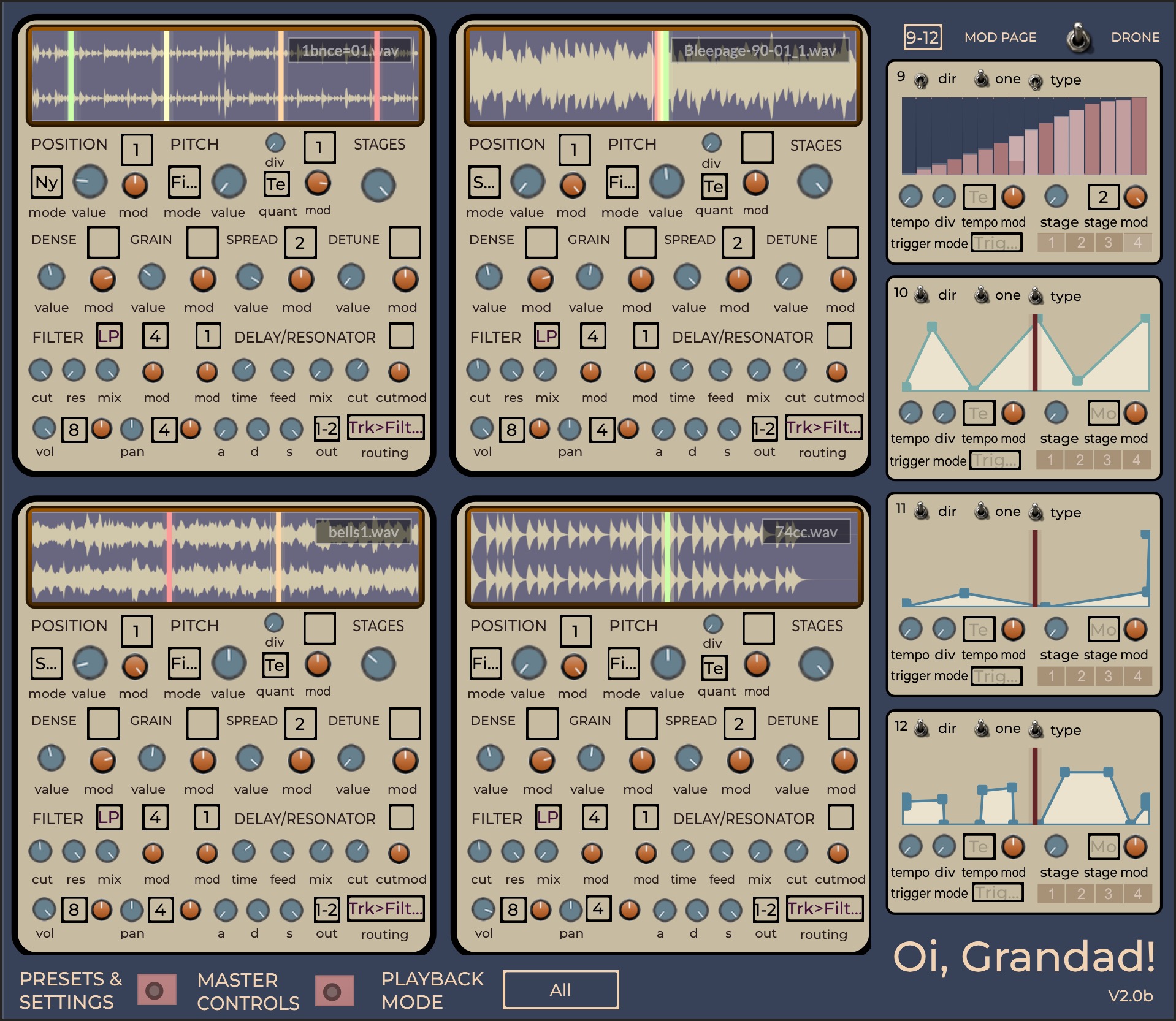Click the Presets & Settings record-style button
The width and height of the screenshot is (1176, 1021).
[x=156, y=990]
